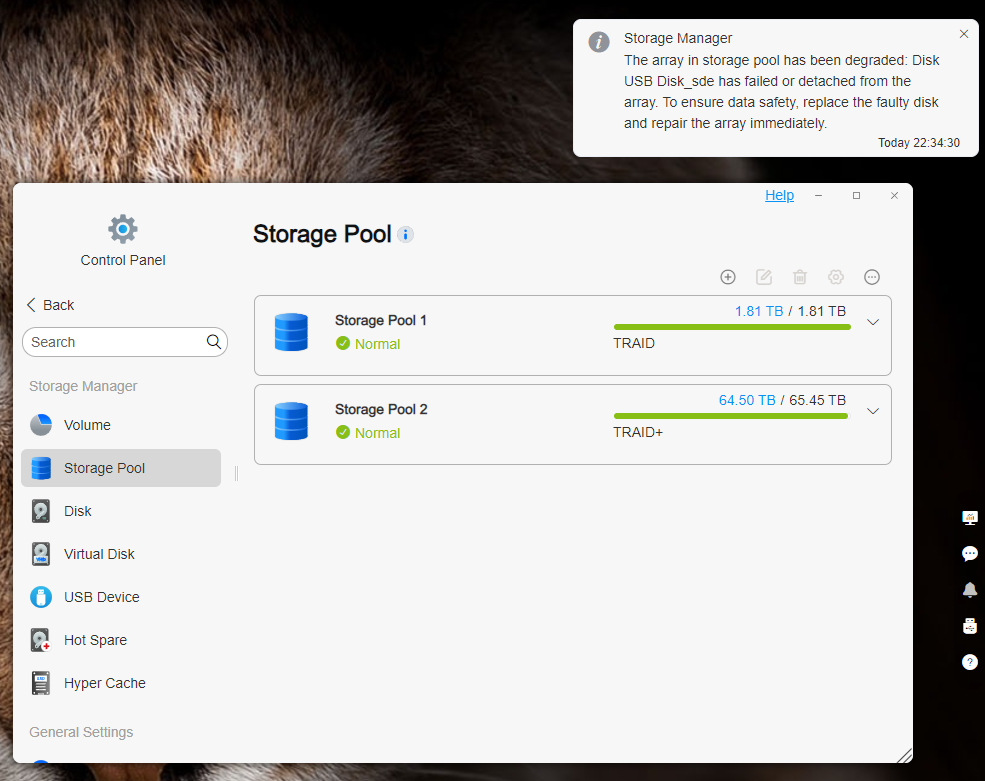Expand Storage Pool 2 details chevron

tap(873, 412)
